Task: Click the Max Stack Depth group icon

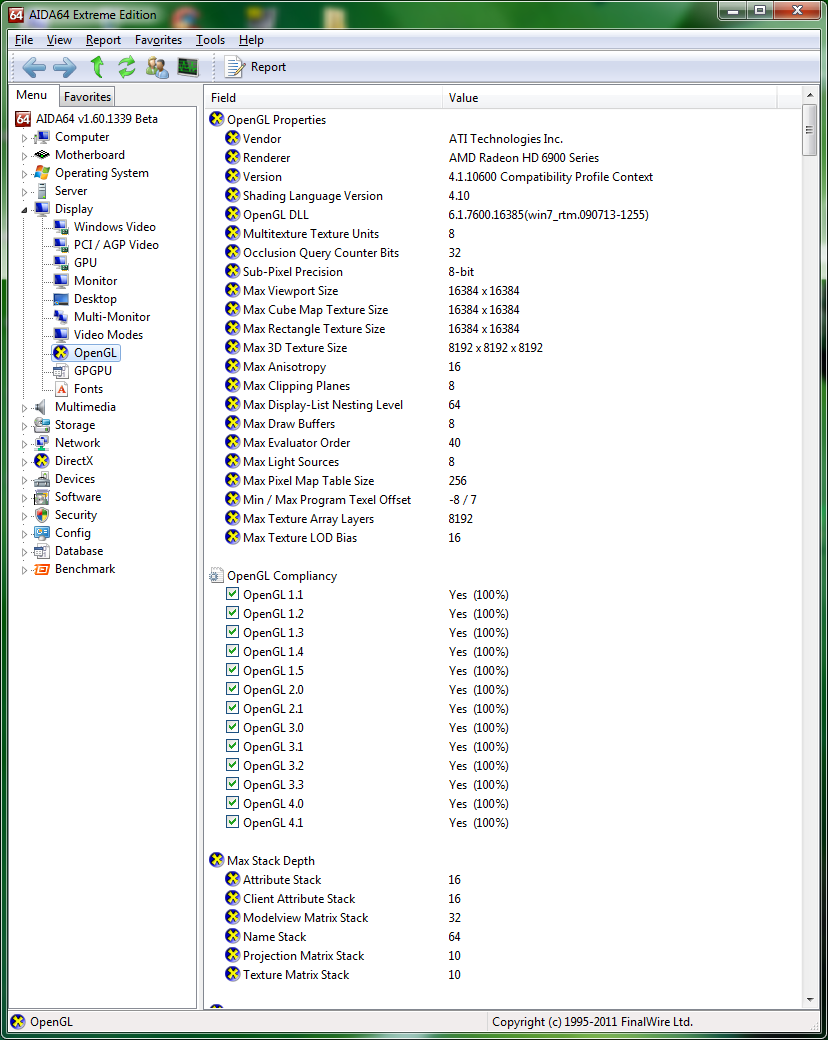Action: (x=216, y=860)
